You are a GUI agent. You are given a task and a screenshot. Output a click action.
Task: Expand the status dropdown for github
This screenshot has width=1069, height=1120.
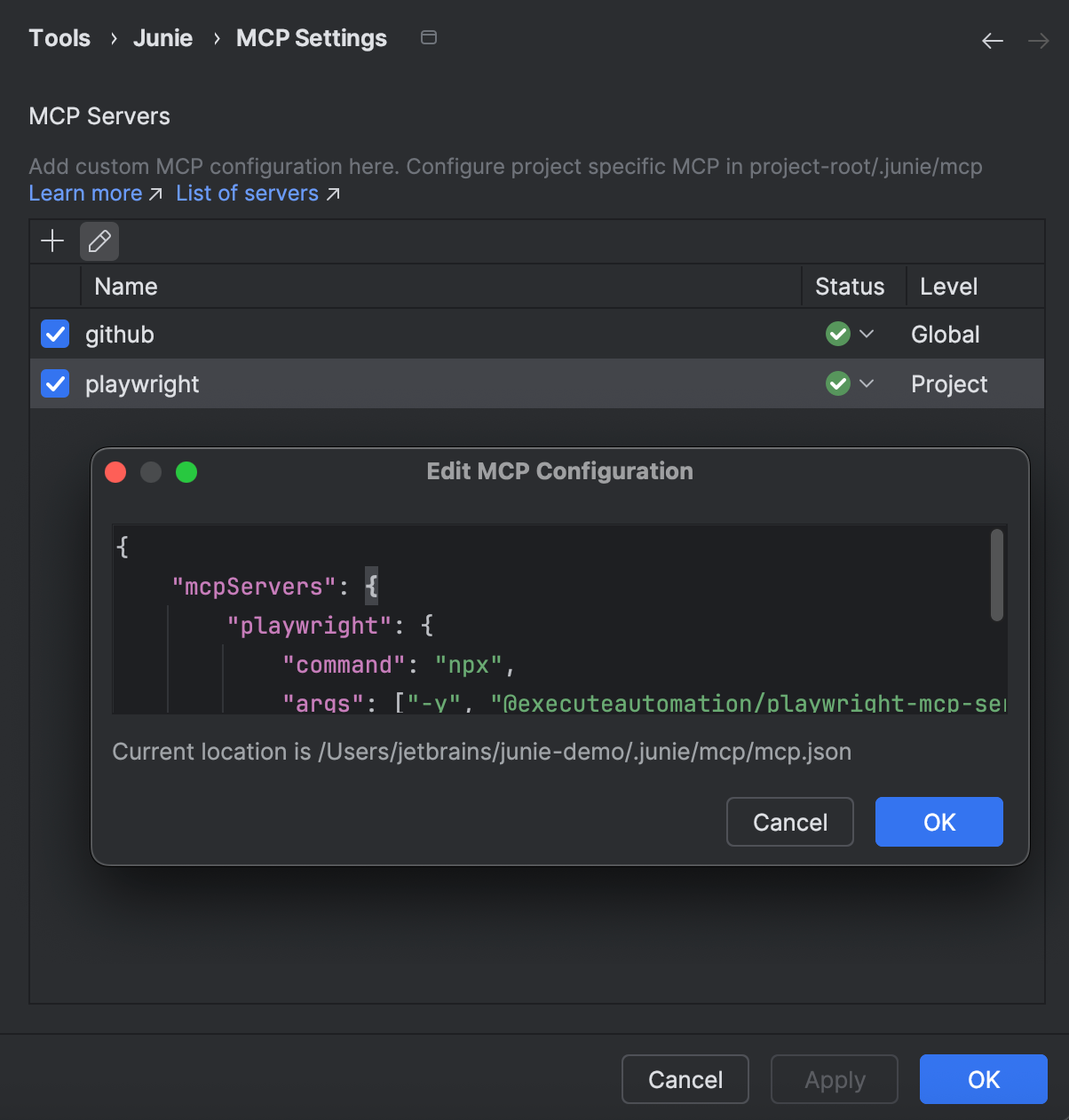[x=867, y=334]
